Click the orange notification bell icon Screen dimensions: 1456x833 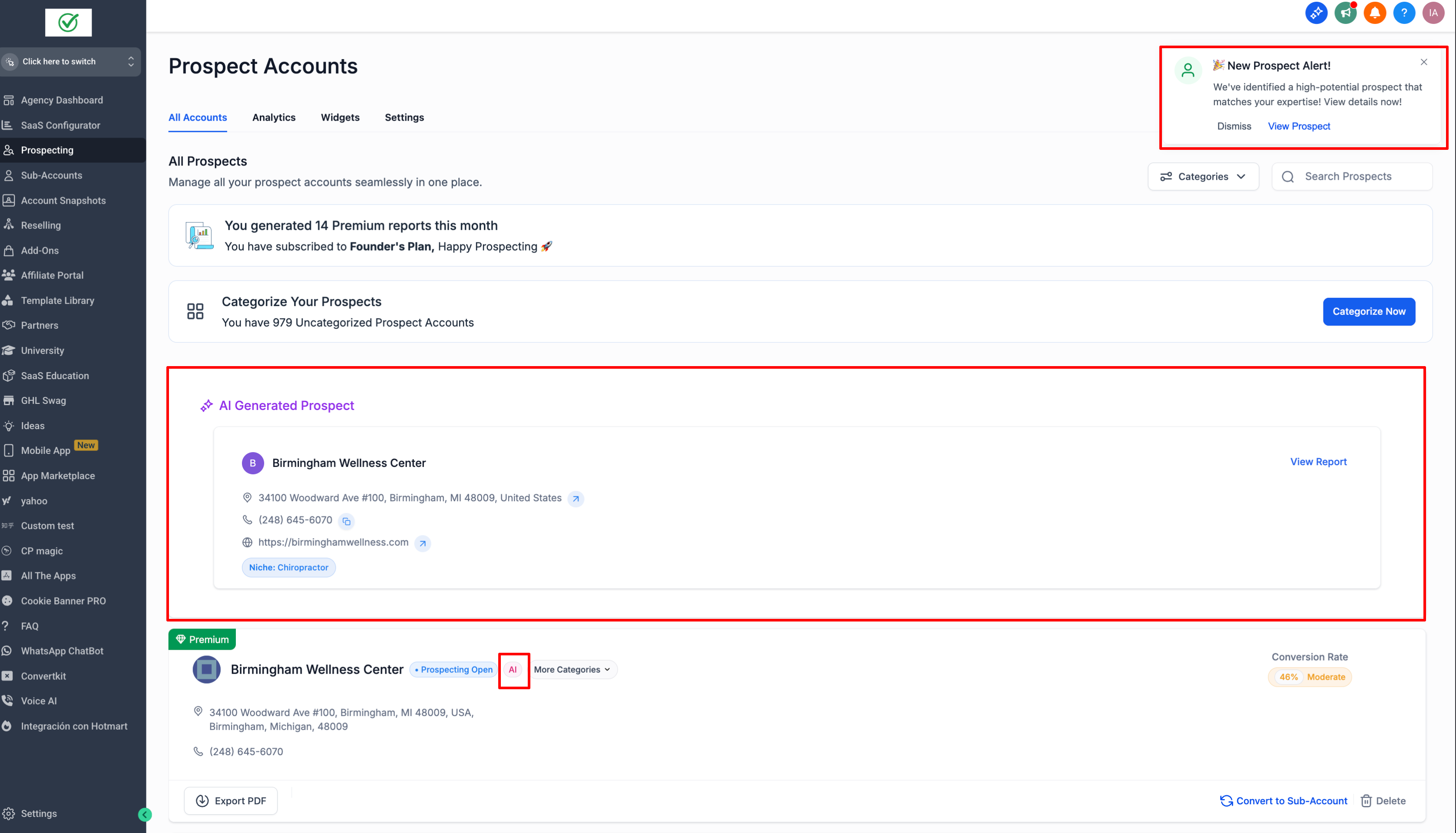click(x=1374, y=13)
